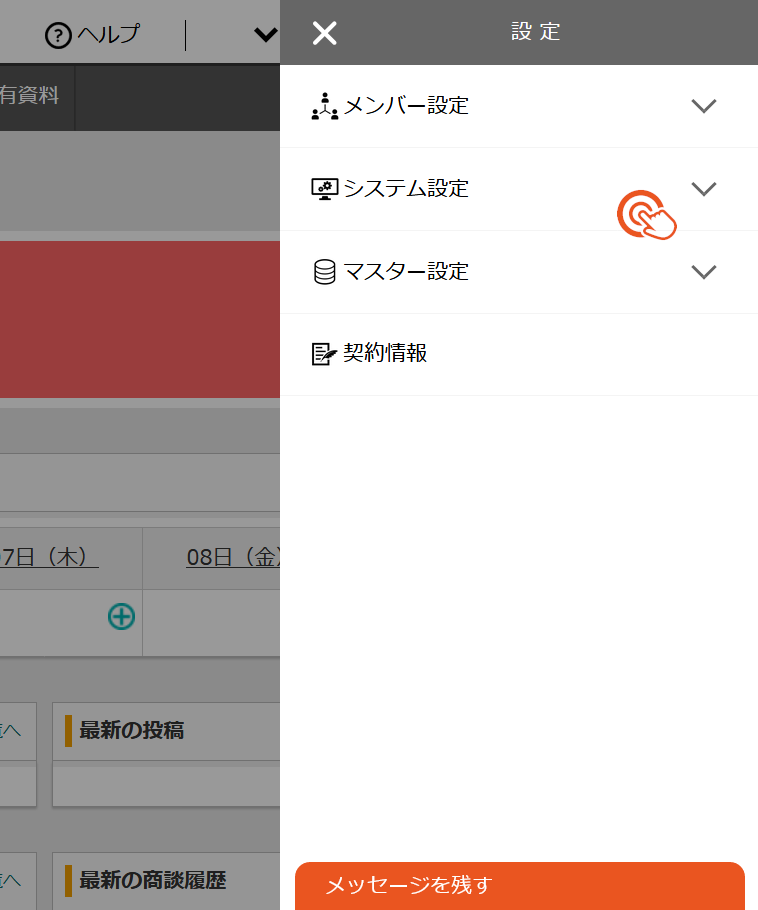The image size is (758, 910).
Task: Open メンバー設定 menu item
Action: point(519,106)
